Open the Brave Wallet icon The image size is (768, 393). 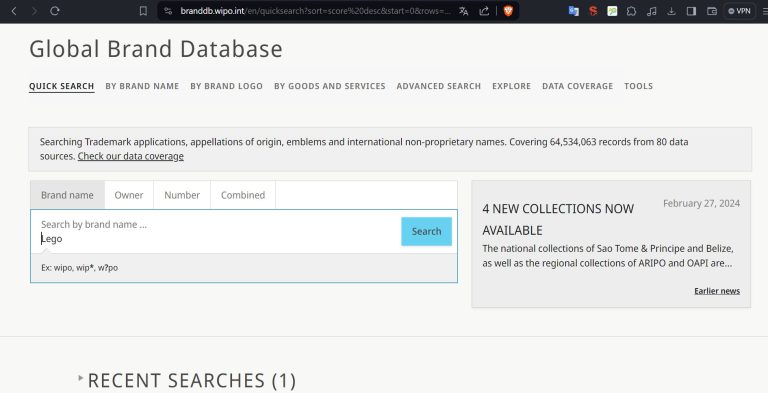click(712, 11)
